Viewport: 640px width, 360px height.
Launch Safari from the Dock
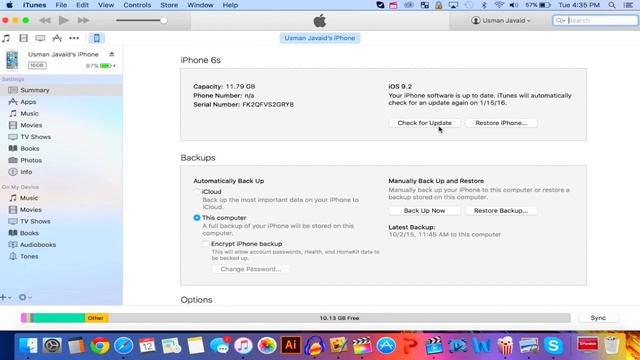point(124,346)
